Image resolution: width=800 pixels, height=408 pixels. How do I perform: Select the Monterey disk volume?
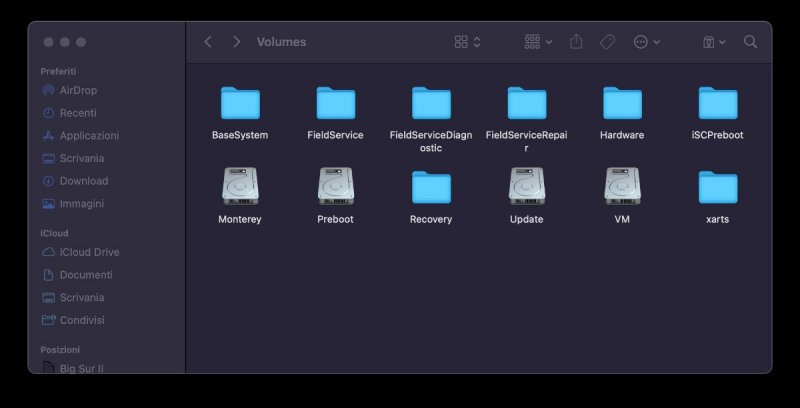240,187
